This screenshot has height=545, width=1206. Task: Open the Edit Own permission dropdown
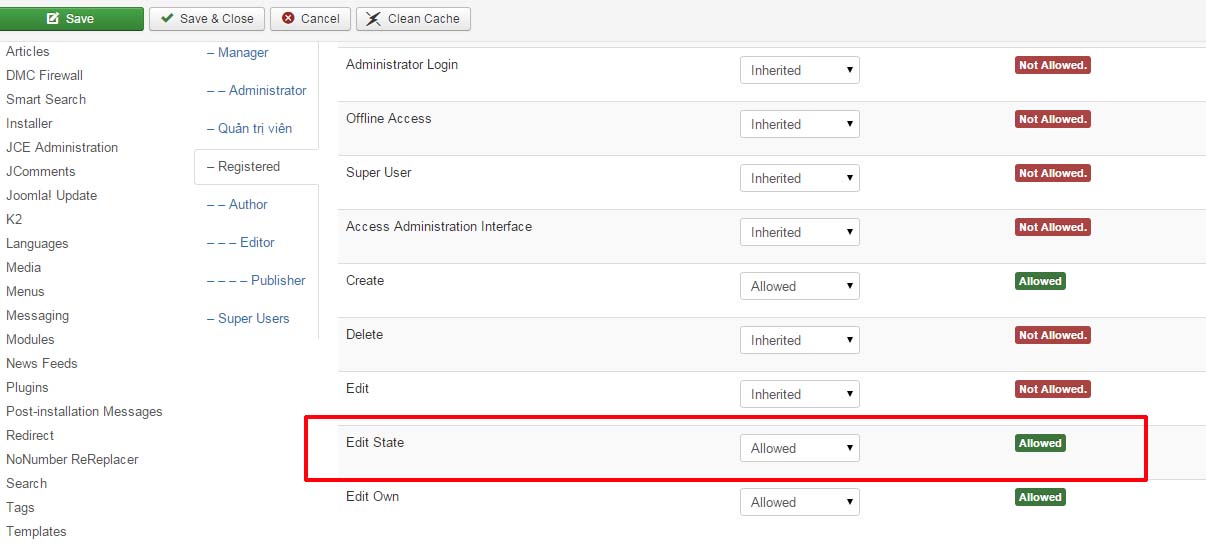pos(800,502)
